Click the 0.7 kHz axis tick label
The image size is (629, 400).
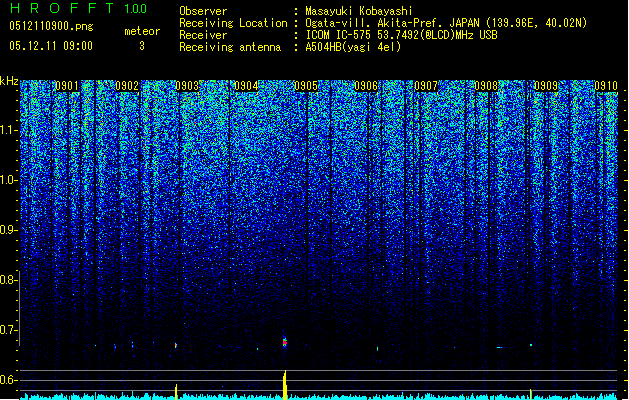click(7, 330)
